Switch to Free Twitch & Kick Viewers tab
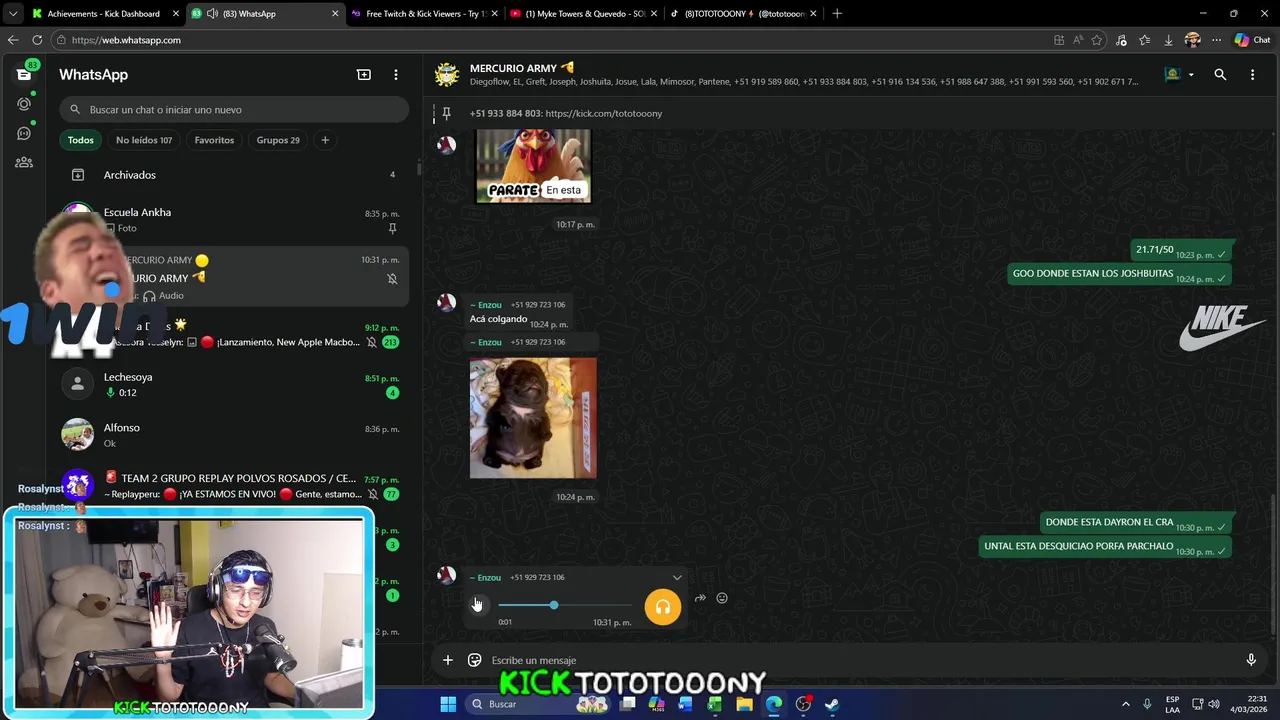This screenshot has width=1280, height=720. 425,14
